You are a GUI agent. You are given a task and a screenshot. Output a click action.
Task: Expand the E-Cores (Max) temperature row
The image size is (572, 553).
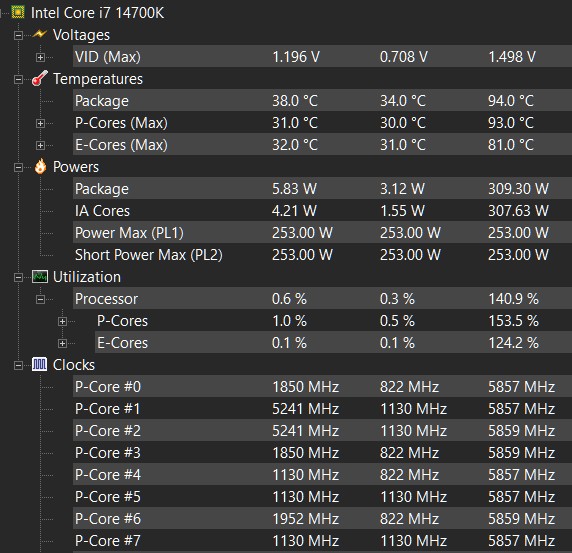[x=40, y=145]
